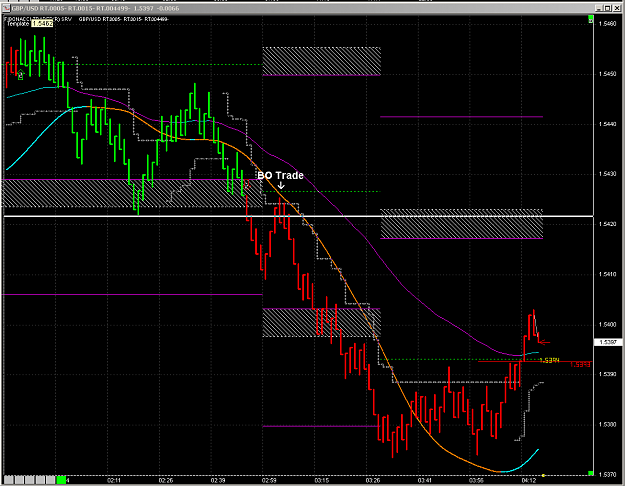Click the 04:12 time axis label
This screenshot has height=486, width=625.
(529, 480)
